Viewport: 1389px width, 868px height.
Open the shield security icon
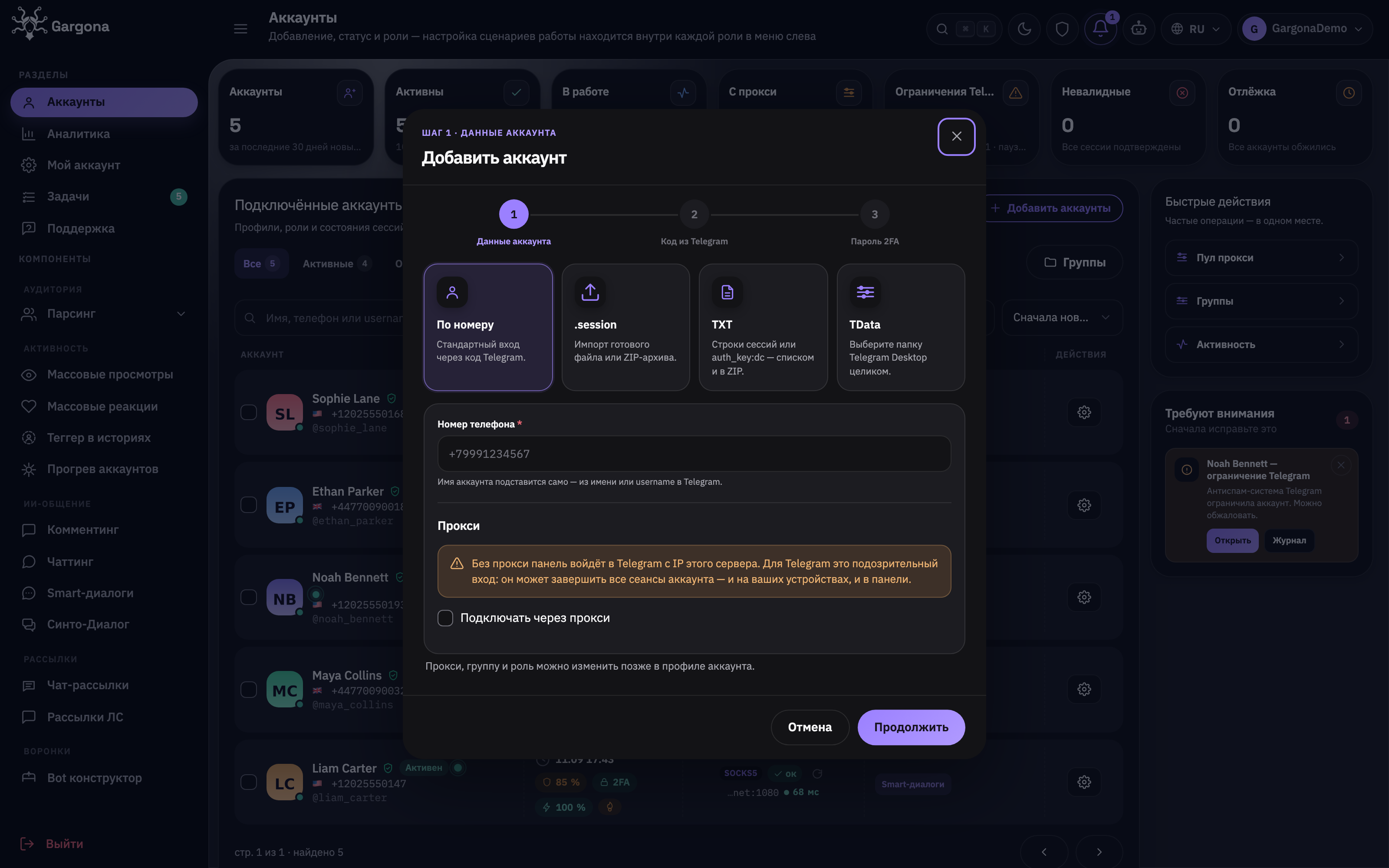(x=1063, y=29)
